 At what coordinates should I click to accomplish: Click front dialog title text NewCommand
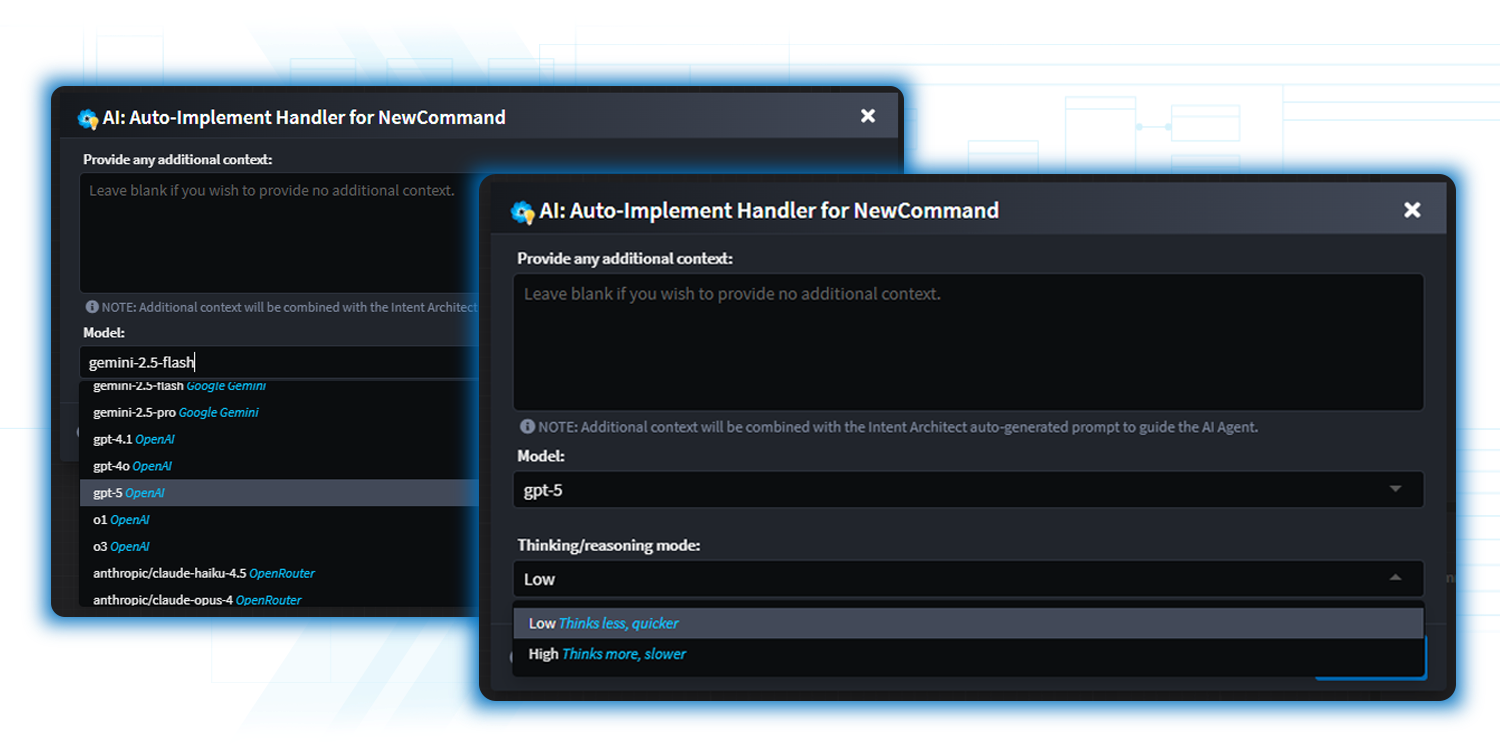pos(926,211)
